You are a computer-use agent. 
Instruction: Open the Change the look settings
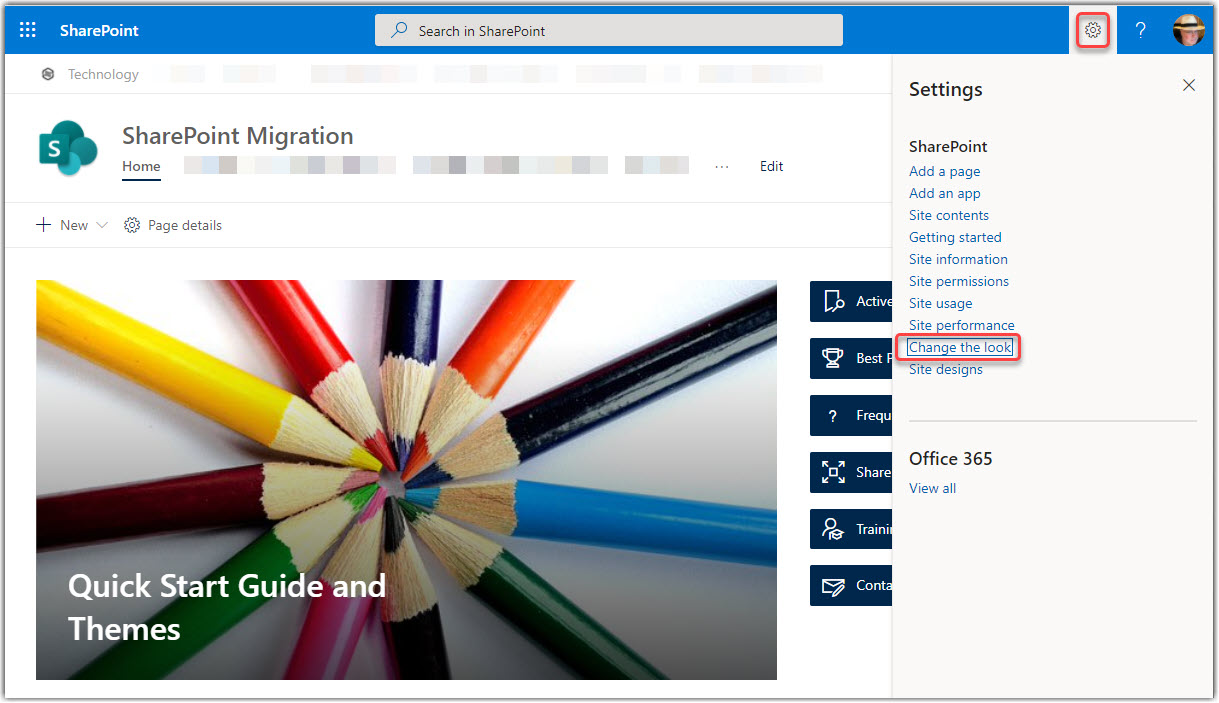[x=957, y=347]
